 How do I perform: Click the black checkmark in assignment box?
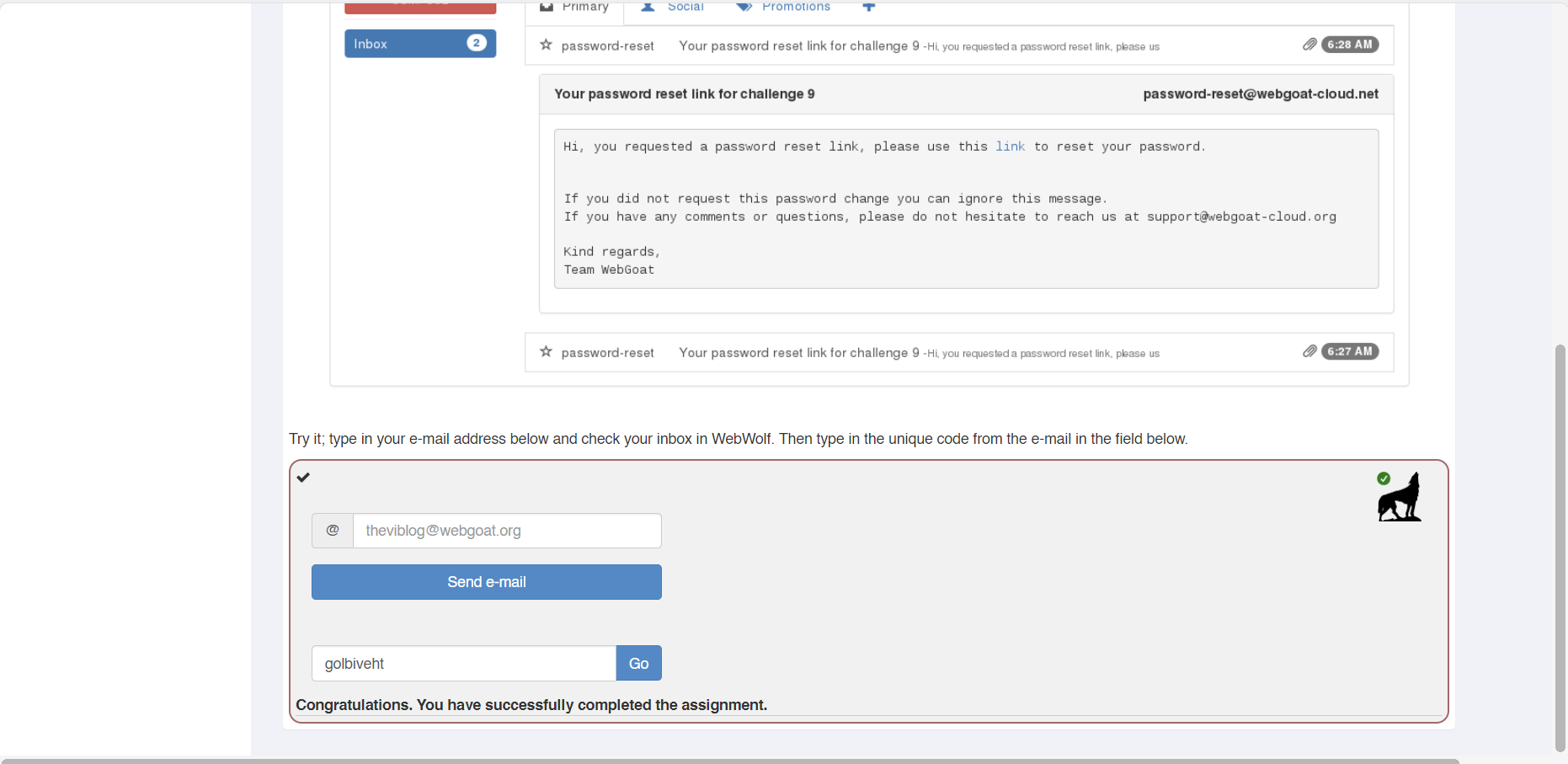click(303, 478)
